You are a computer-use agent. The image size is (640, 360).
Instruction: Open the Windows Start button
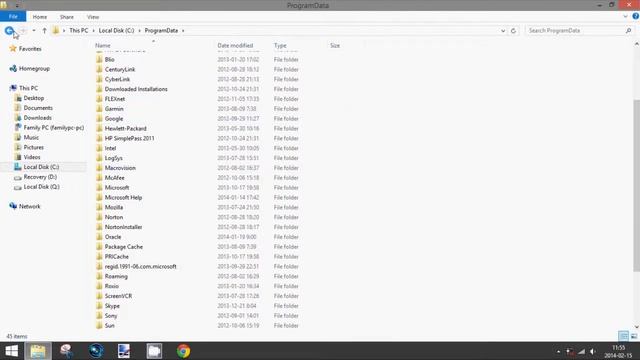(11, 351)
